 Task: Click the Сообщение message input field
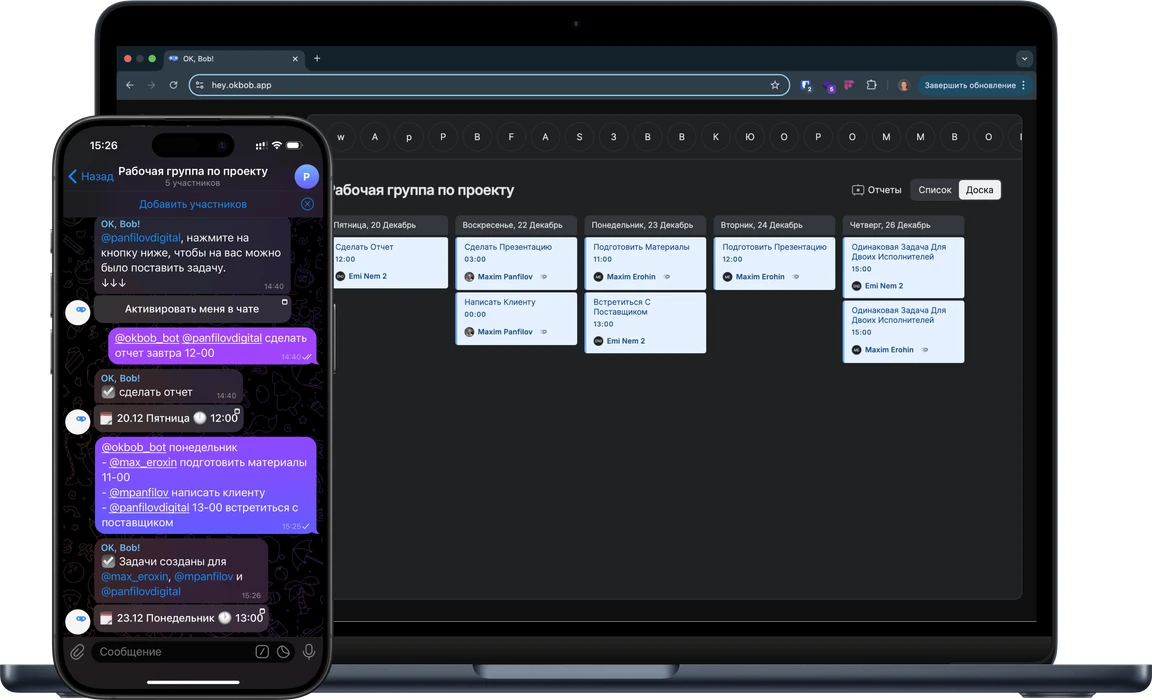point(170,652)
